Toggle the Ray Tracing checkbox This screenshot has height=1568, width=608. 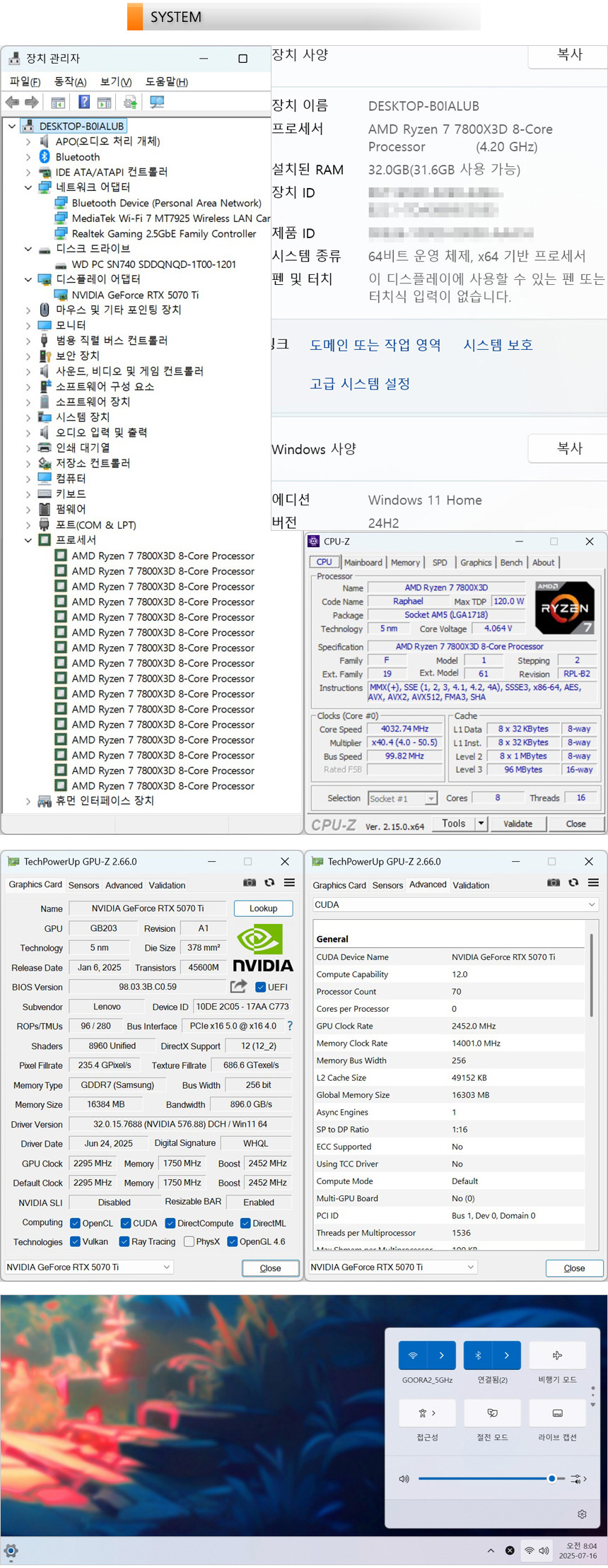coord(124,1241)
